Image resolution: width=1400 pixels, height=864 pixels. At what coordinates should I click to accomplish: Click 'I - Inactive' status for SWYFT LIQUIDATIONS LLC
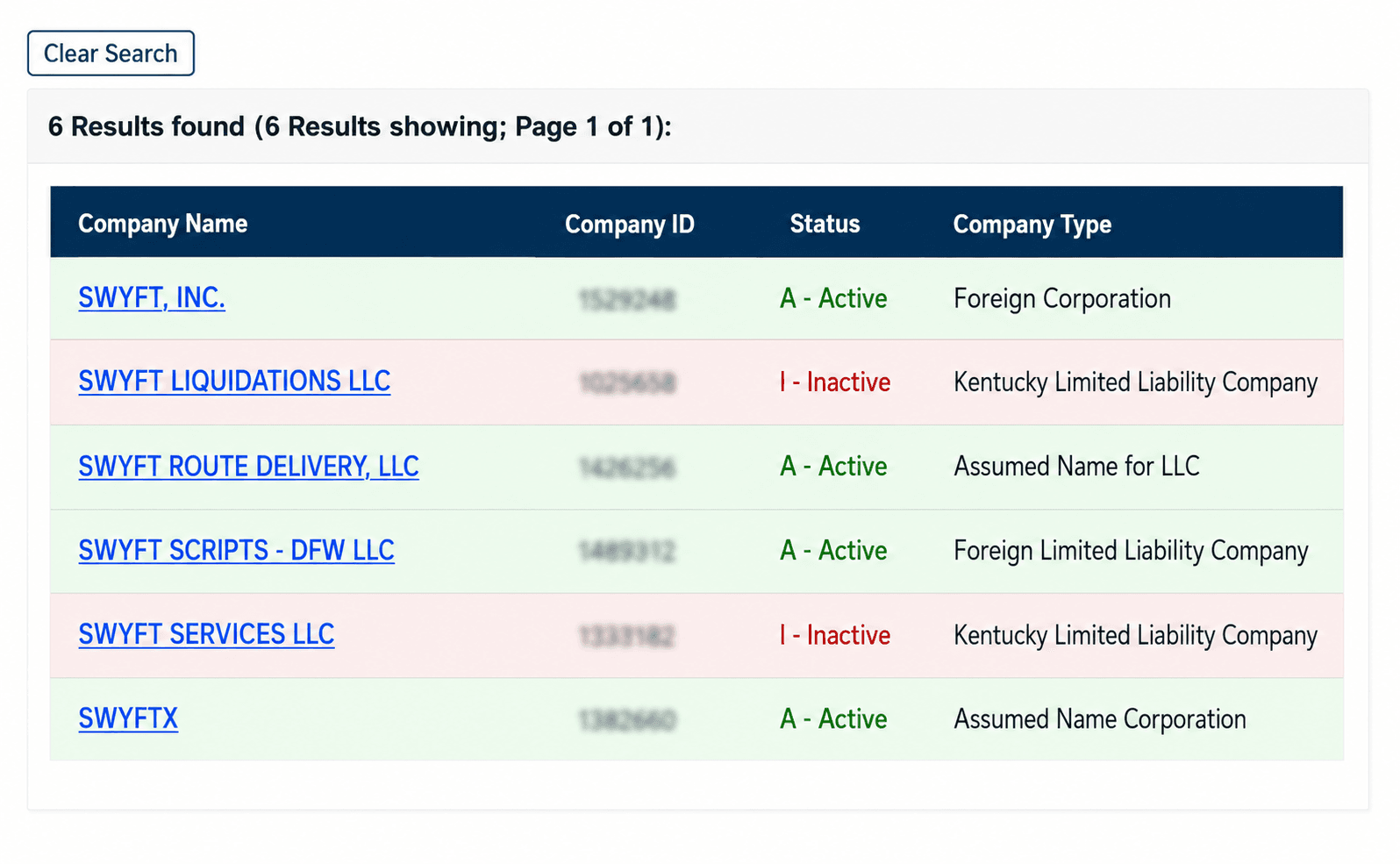(x=835, y=382)
